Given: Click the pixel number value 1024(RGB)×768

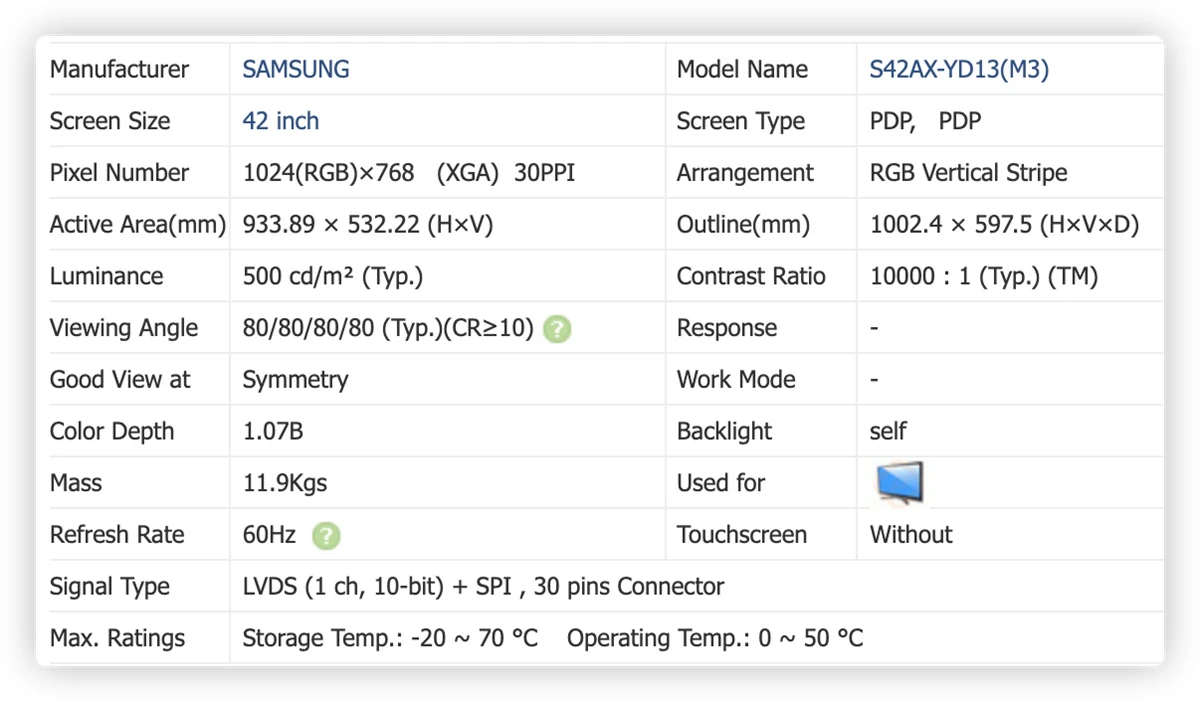Looking at the screenshot, I should tap(328, 173).
